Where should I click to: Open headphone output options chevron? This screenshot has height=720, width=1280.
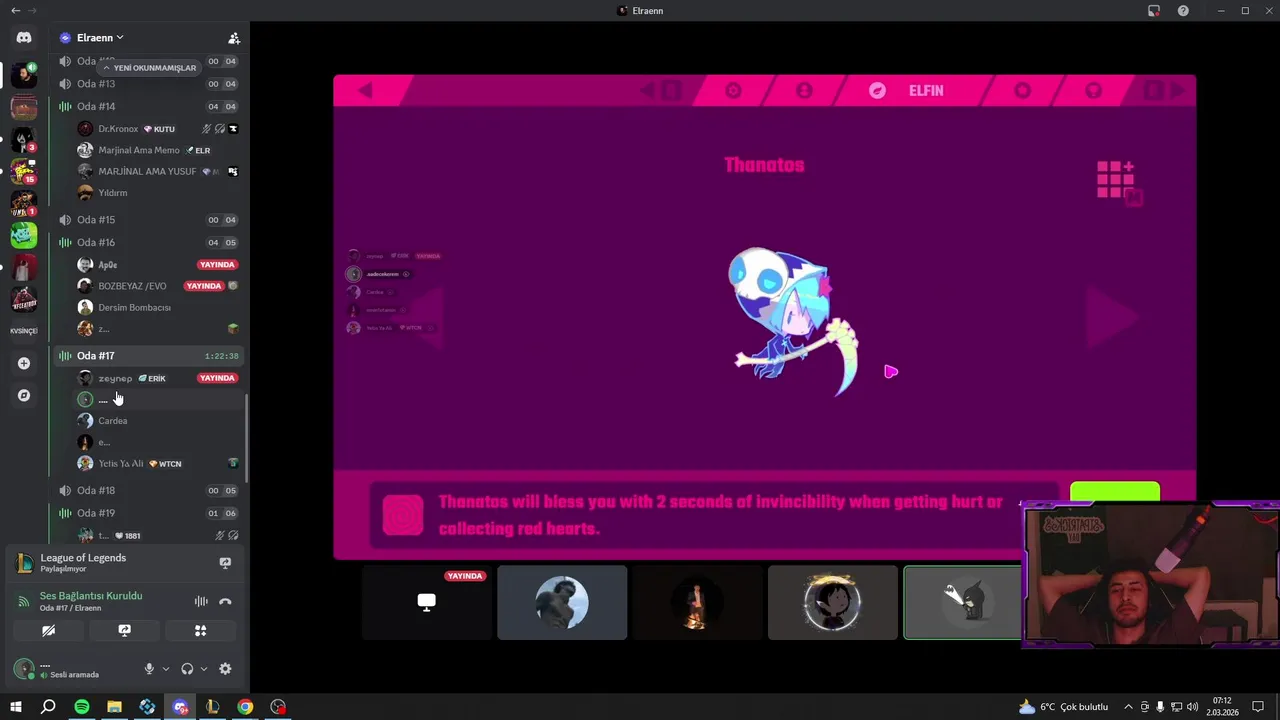[x=204, y=669]
